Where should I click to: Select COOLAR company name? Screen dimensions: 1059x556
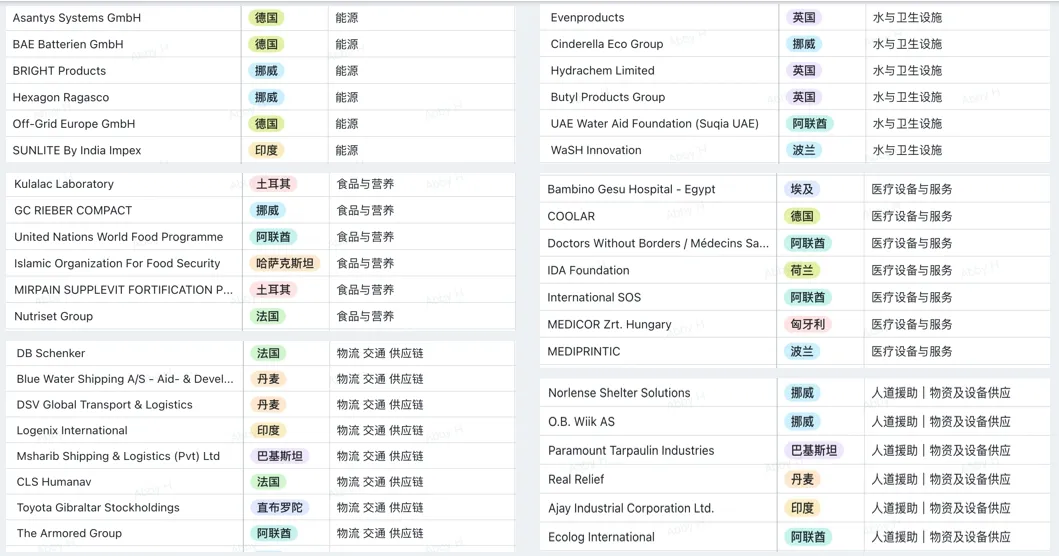571,216
